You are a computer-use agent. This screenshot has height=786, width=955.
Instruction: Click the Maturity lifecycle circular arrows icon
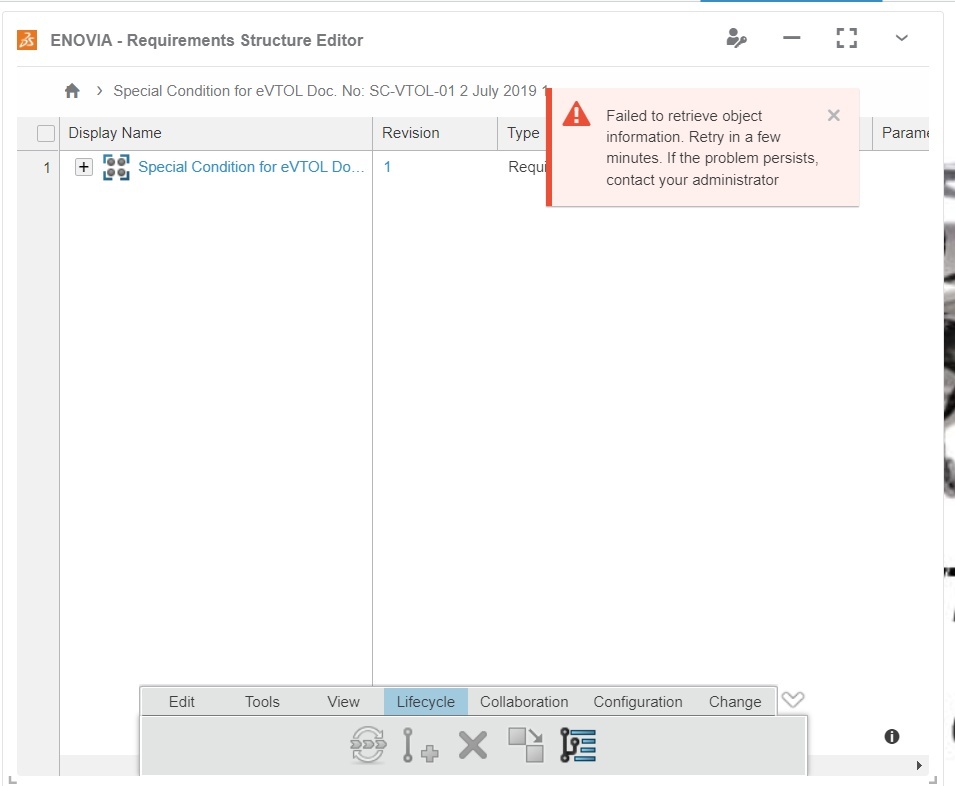368,745
